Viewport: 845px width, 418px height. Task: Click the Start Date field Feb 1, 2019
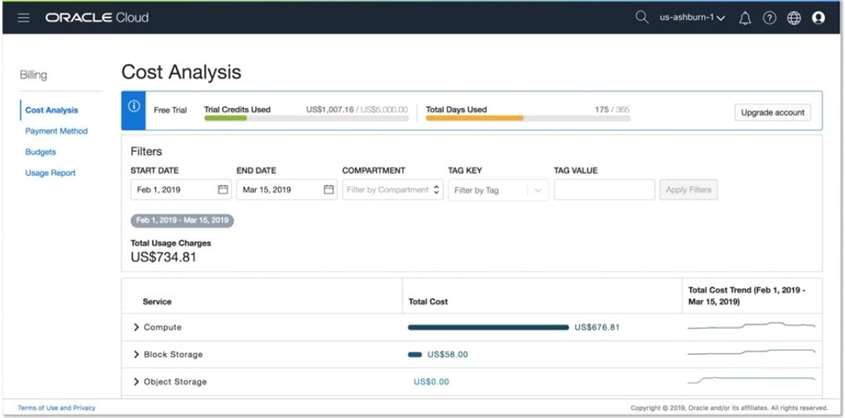tap(181, 190)
